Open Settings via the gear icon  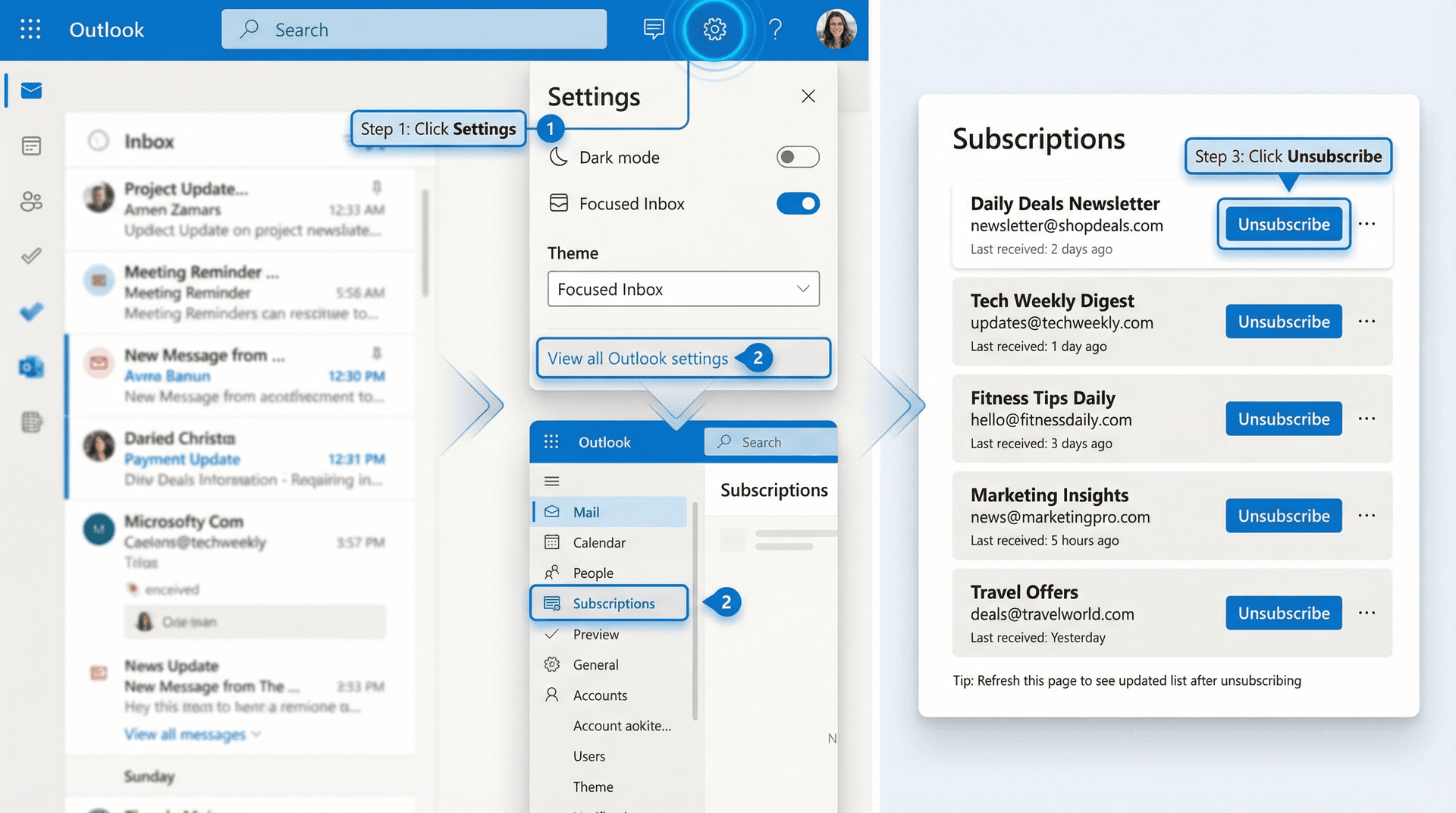713,30
